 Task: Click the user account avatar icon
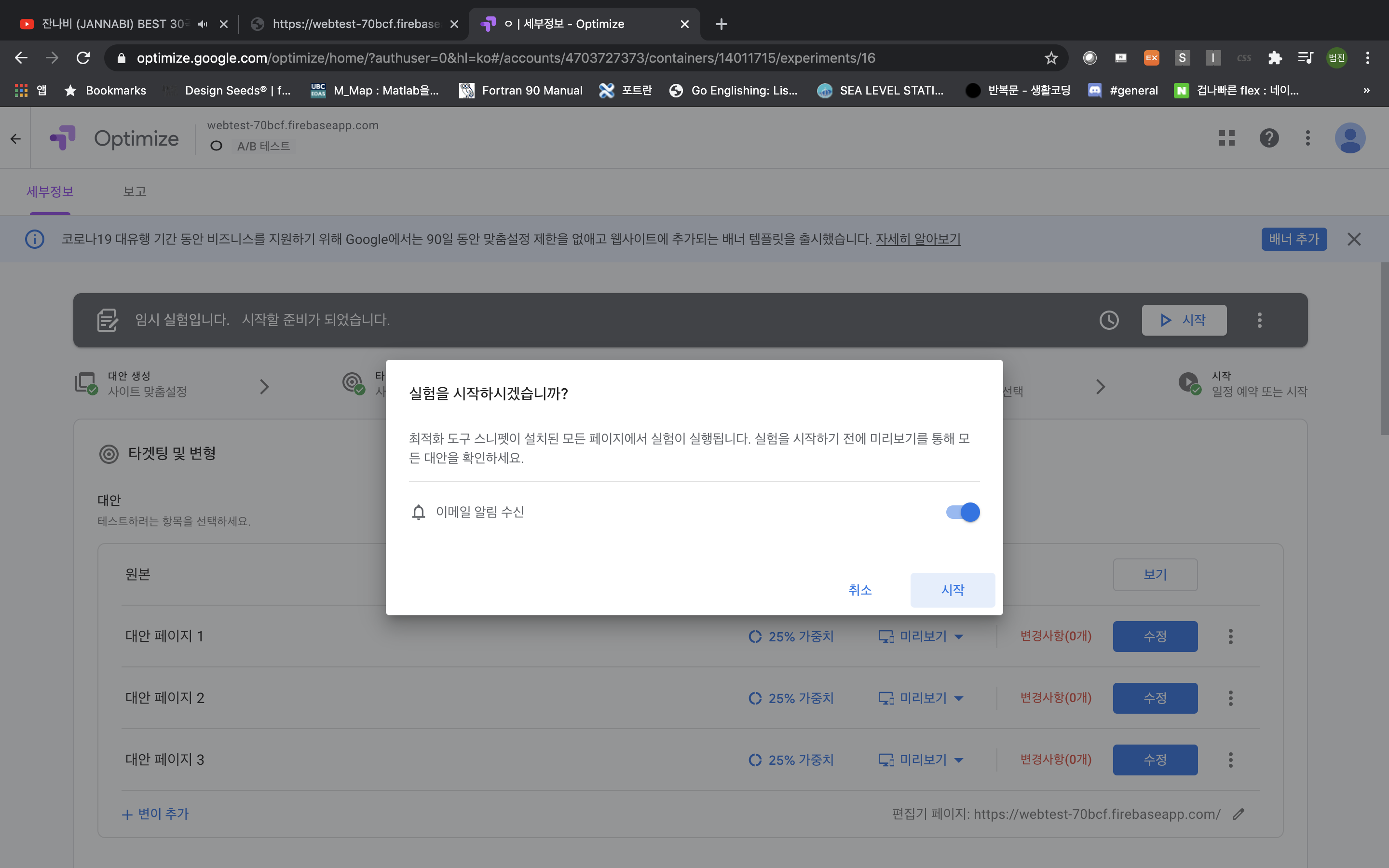pyautogui.click(x=1349, y=138)
